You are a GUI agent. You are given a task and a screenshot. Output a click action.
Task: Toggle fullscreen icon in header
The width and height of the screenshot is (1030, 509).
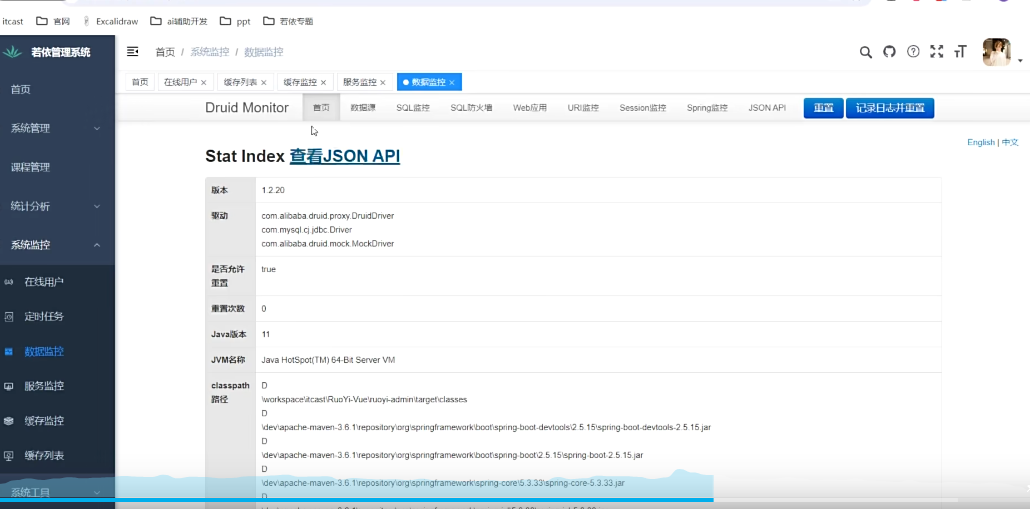click(x=937, y=51)
